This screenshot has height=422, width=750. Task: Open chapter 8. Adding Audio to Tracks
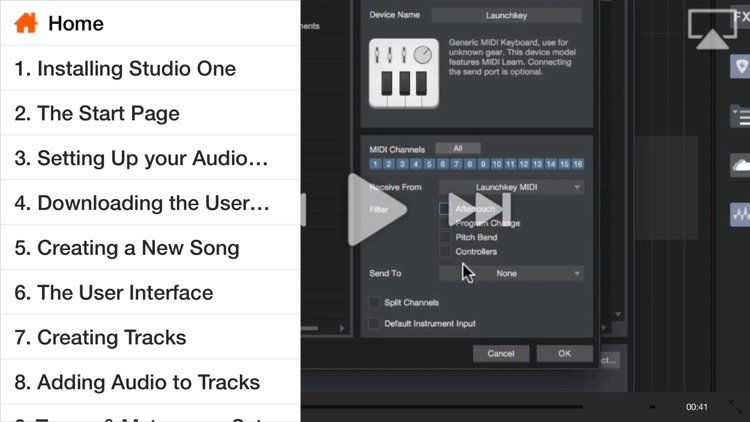(x=150, y=382)
